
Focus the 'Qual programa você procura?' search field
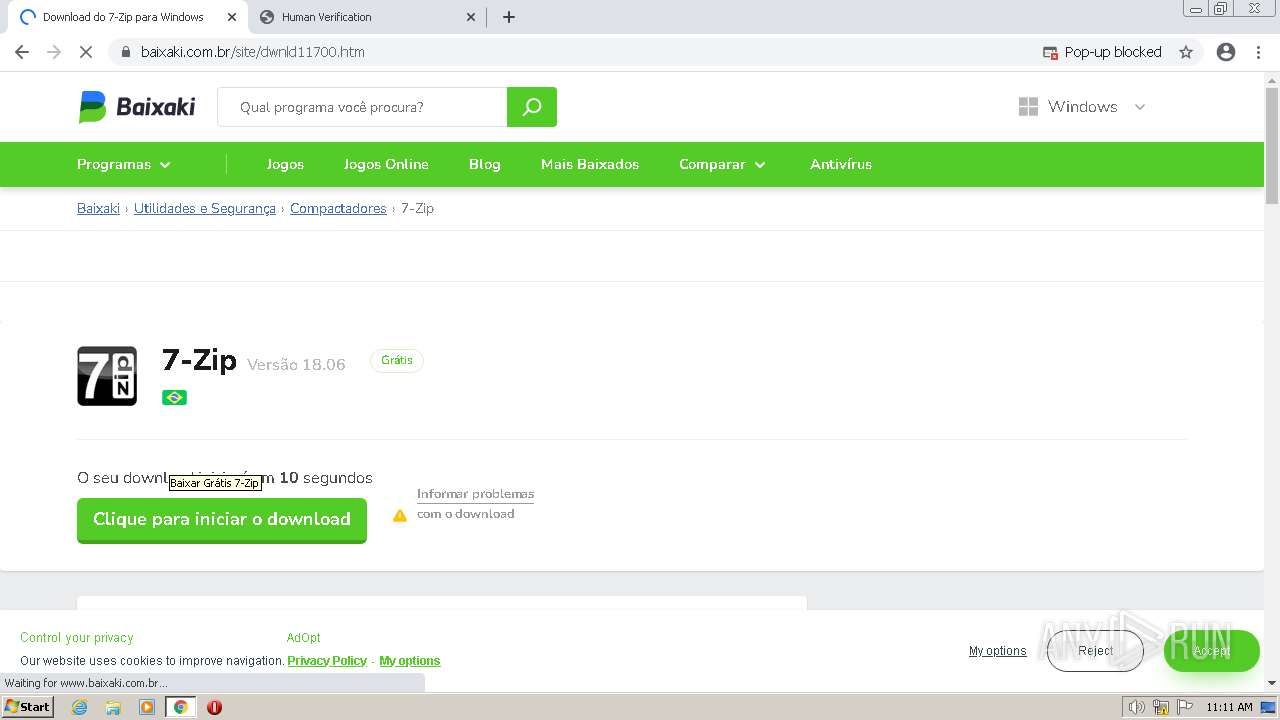(362, 107)
